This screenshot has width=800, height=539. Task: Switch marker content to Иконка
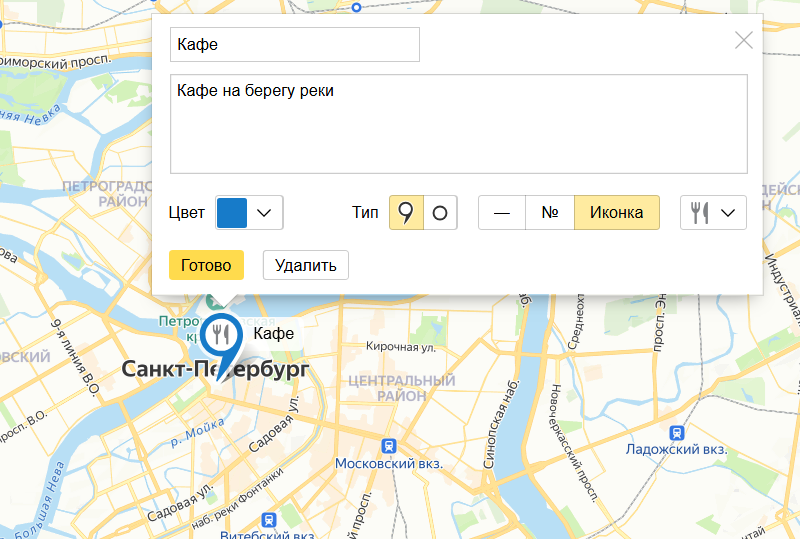[616, 213]
